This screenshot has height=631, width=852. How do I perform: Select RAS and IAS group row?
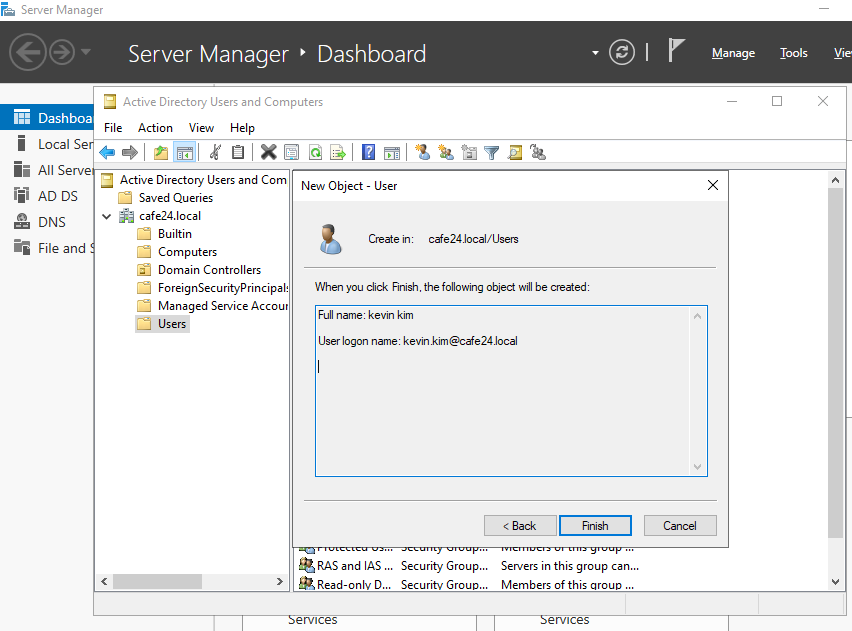point(469,566)
